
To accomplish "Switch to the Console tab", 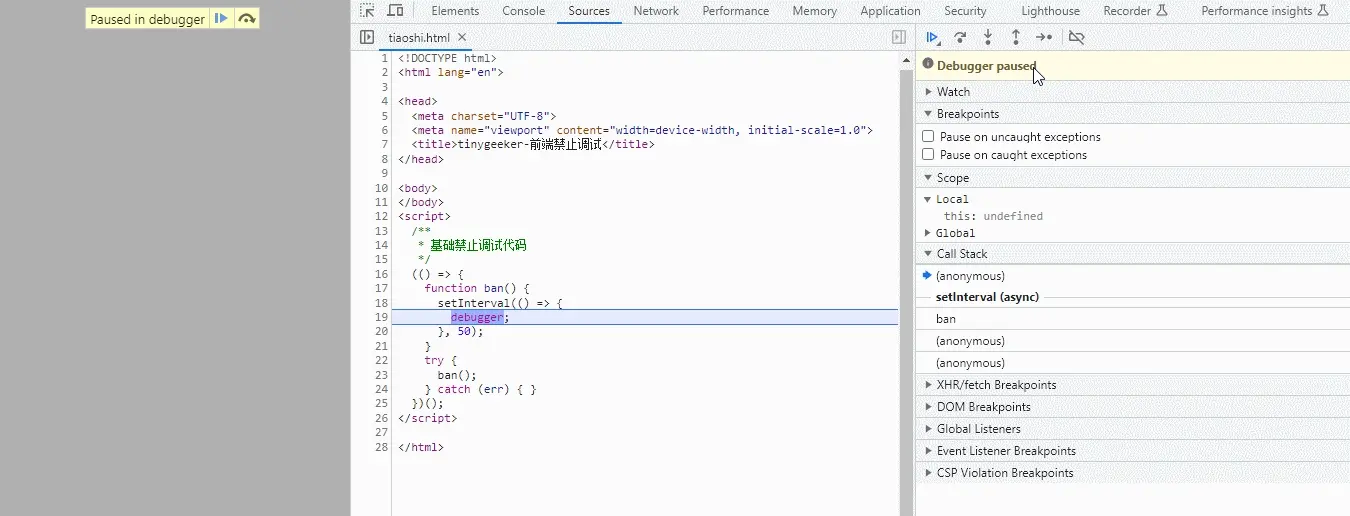I will [x=524, y=11].
